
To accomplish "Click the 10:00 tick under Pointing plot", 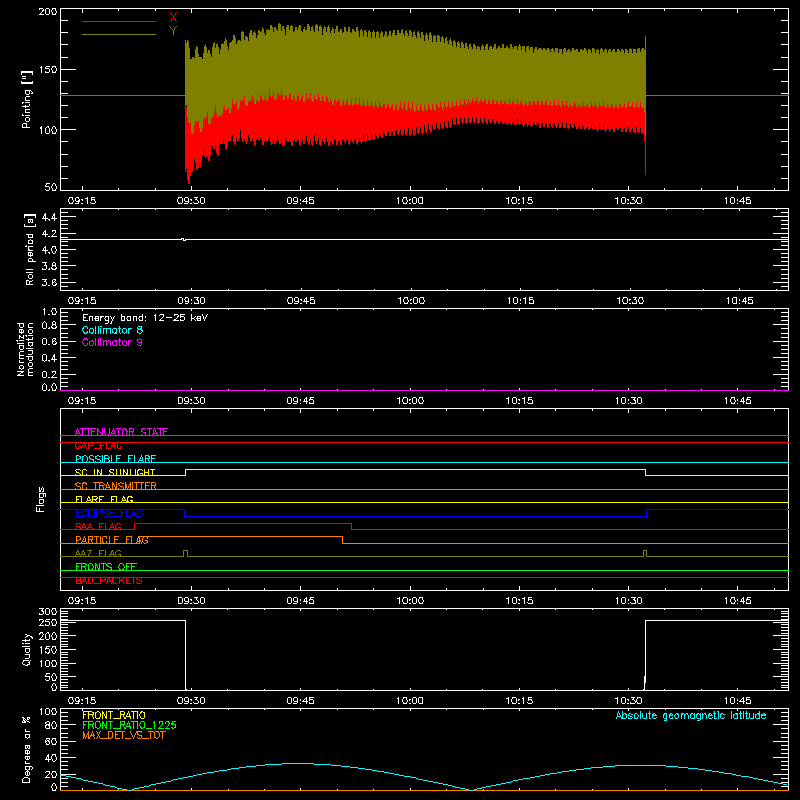I will point(410,201).
